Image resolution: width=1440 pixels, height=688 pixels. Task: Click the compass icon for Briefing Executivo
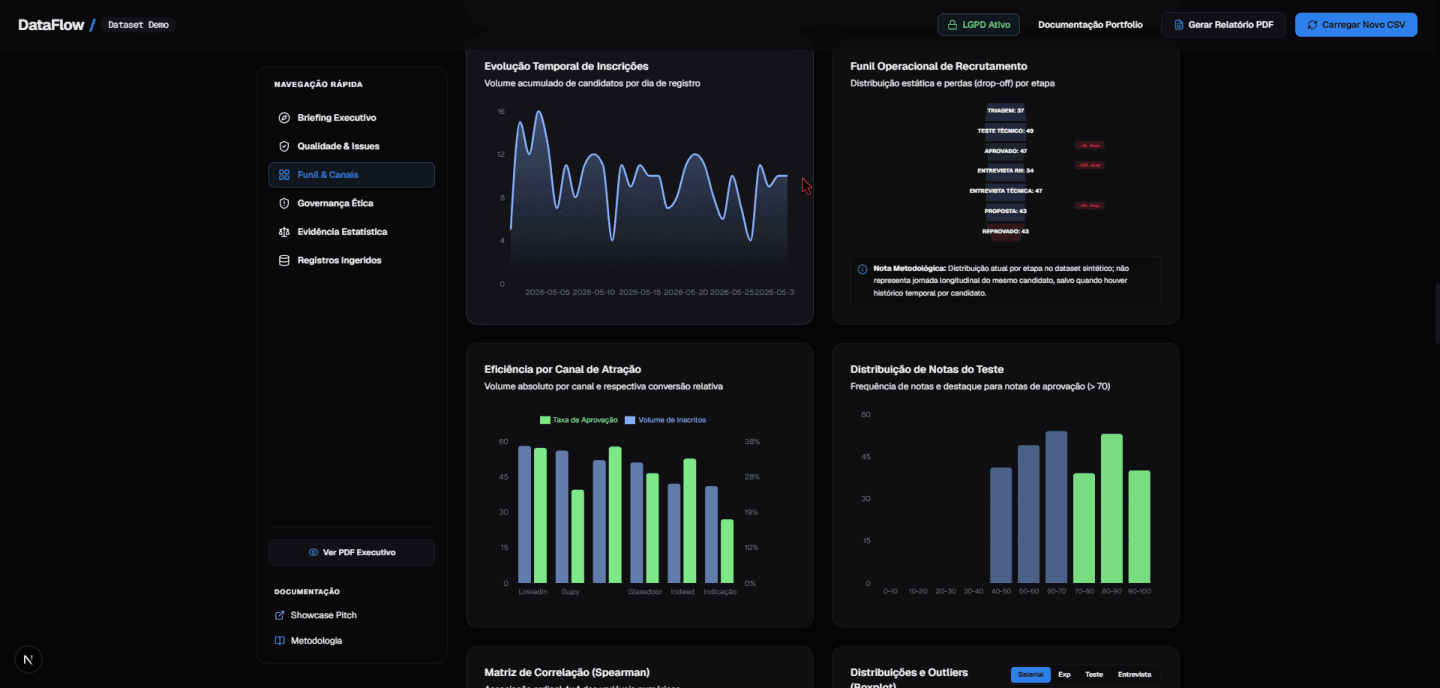[284, 118]
